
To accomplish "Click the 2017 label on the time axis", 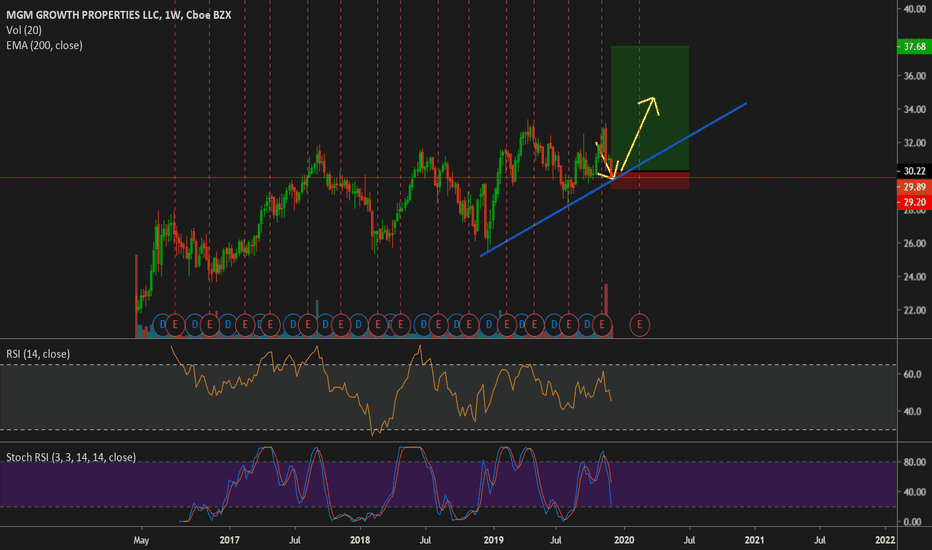I will click(229, 540).
